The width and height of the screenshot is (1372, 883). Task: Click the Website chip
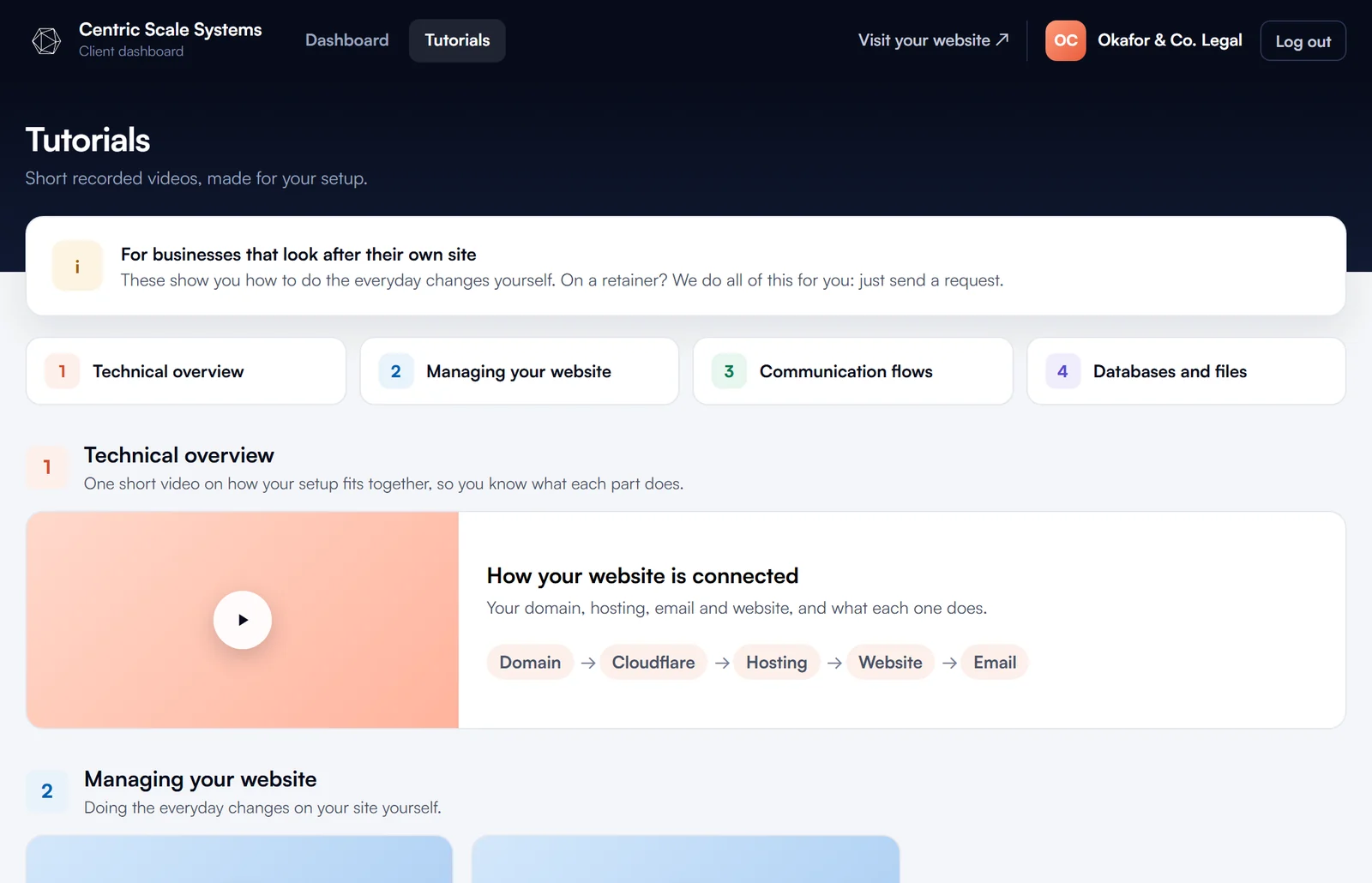[890, 662]
